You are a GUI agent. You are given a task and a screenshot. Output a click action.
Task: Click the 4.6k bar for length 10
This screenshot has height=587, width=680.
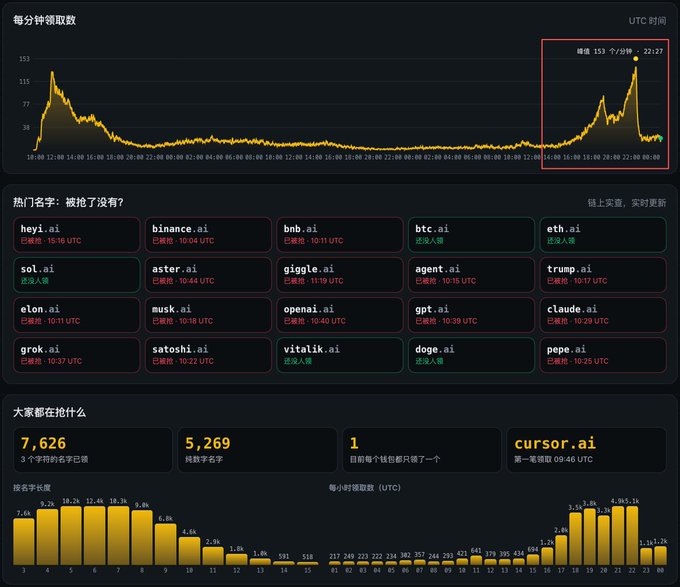tap(190, 551)
